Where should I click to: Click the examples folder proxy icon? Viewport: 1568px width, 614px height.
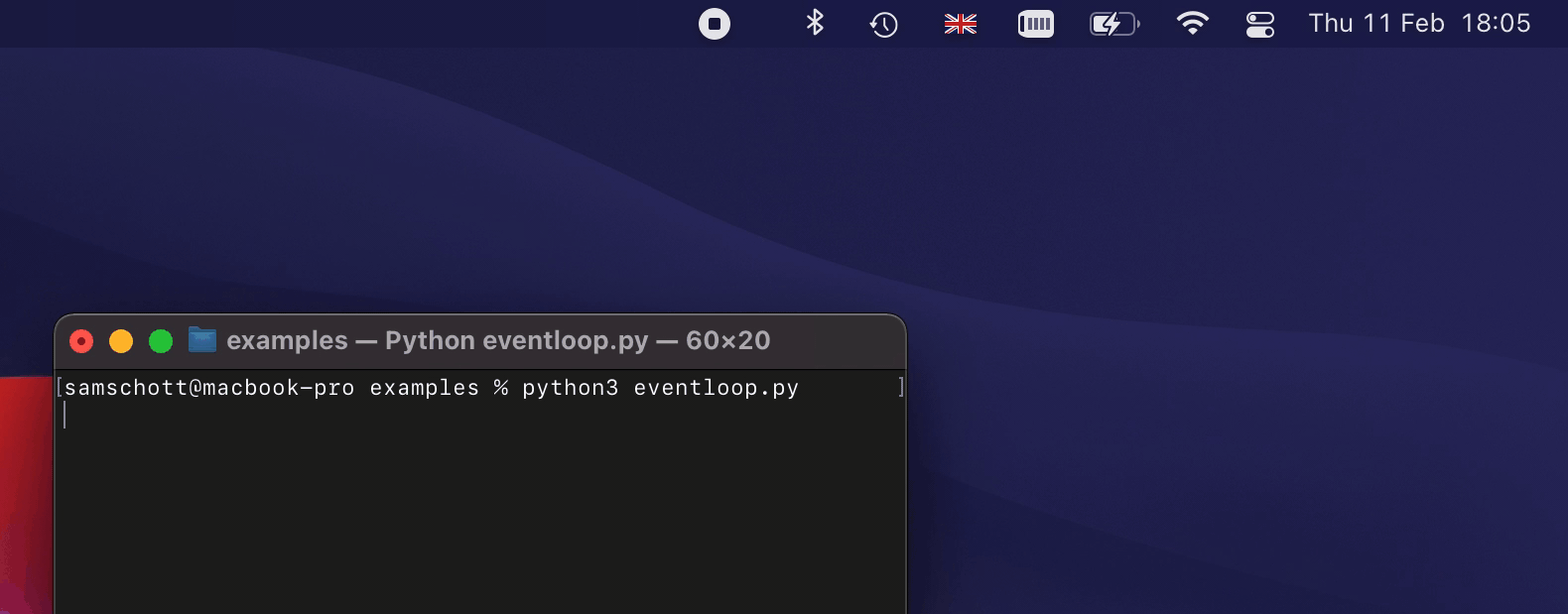(202, 340)
